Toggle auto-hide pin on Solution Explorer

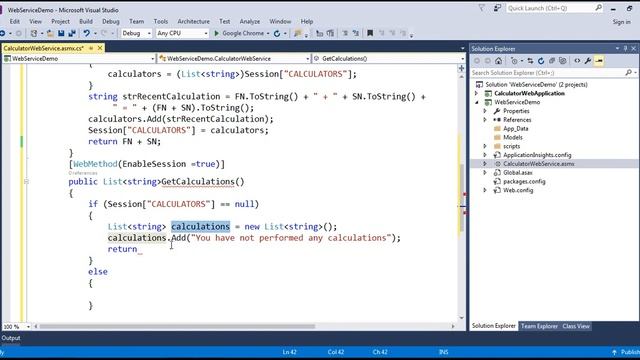(x=625, y=49)
